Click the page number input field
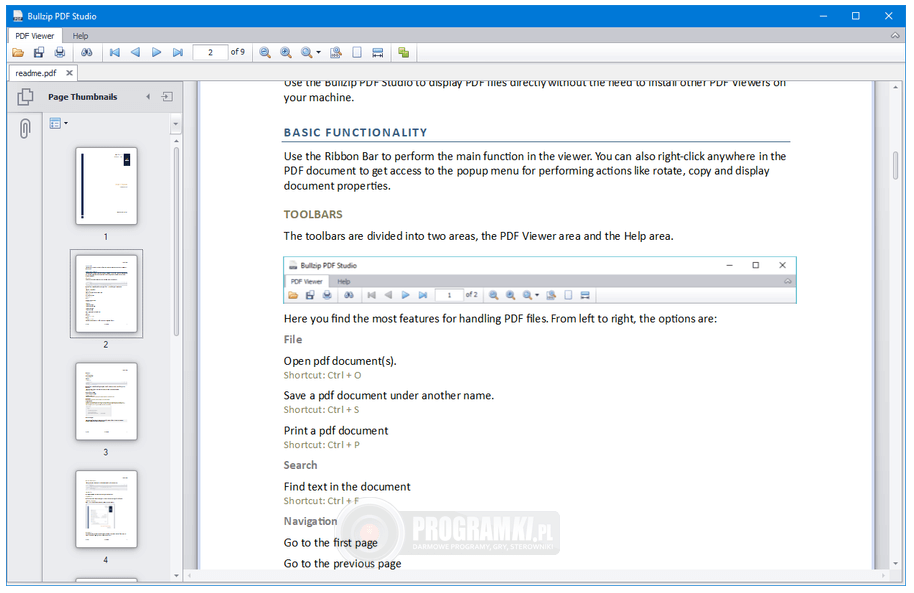Screen dimensions: 914x593 210,52
